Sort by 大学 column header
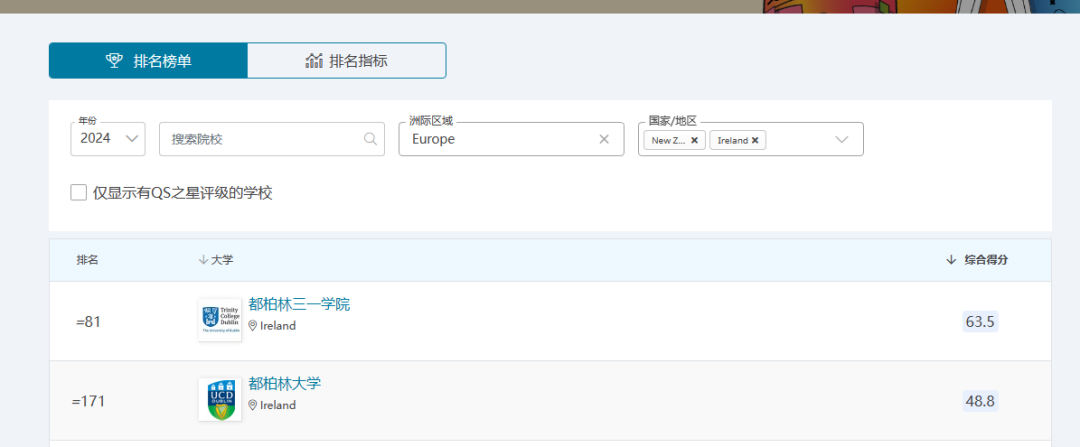Viewport: 1080px width, 447px height. point(216,260)
